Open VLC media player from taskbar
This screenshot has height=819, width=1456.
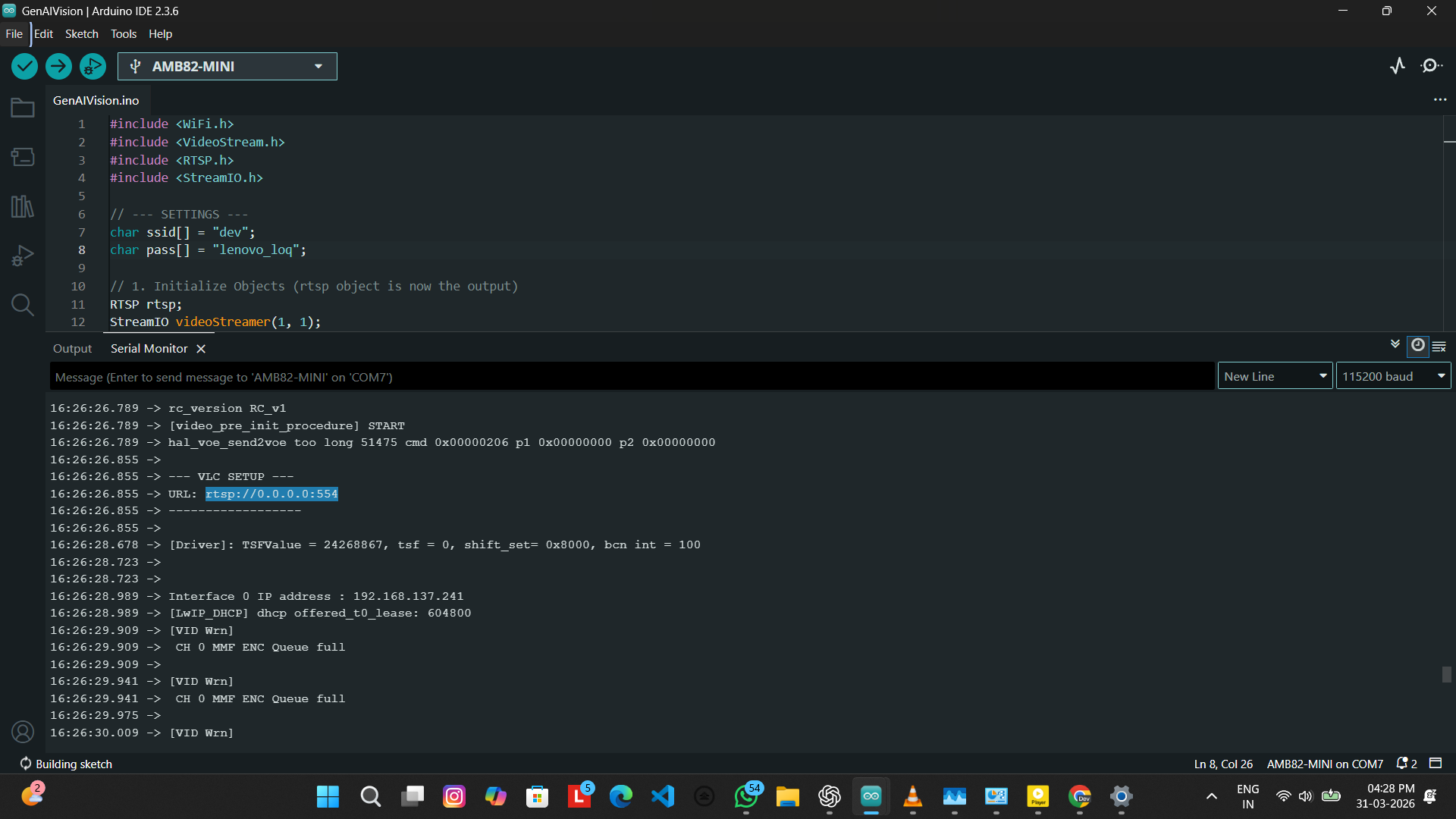(x=913, y=796)
